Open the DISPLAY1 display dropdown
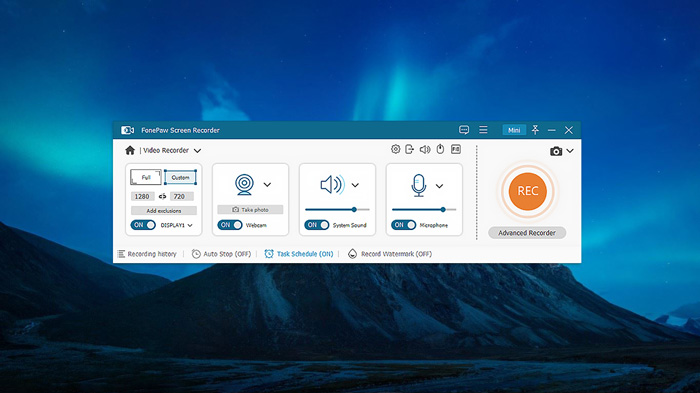The height and width of the screenshot is (393, 700). pyautogui.click(x=190, y=226)
